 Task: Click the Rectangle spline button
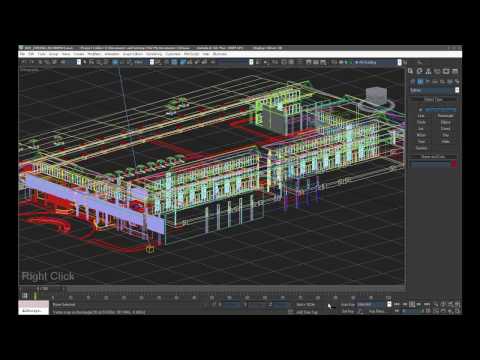(x=445, y=116)
